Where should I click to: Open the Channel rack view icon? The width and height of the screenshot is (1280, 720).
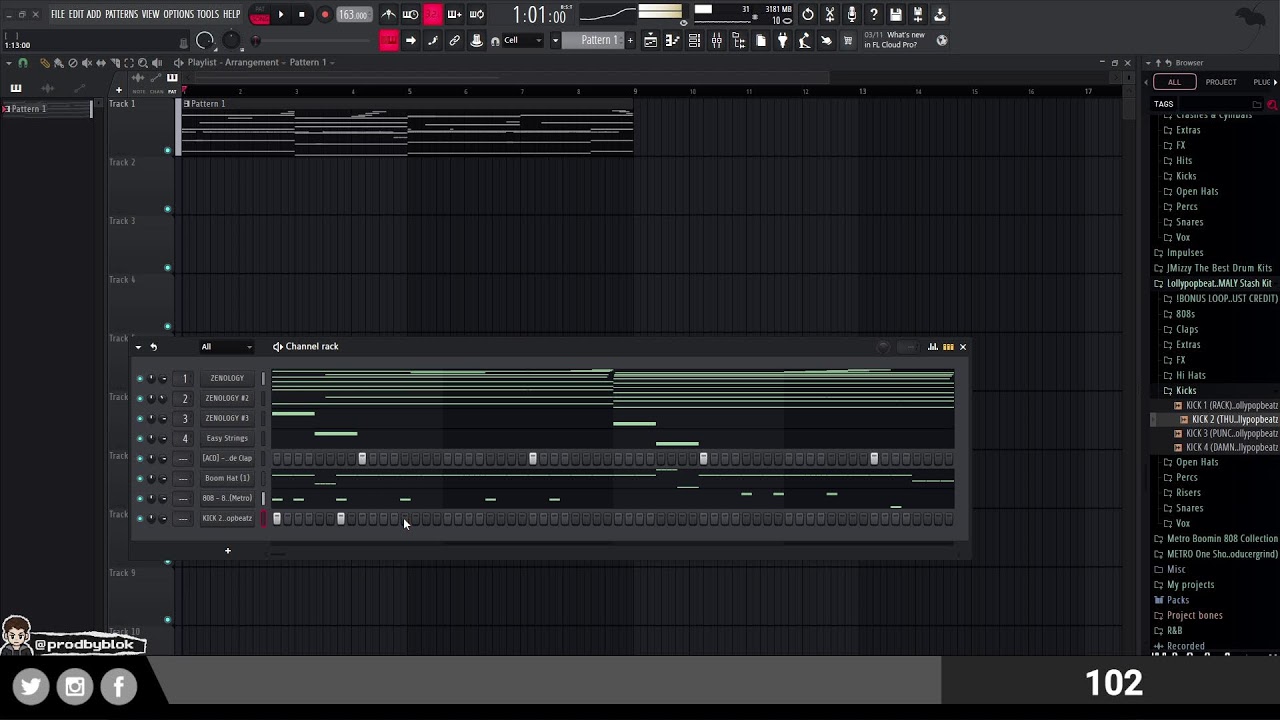point(694,41)
